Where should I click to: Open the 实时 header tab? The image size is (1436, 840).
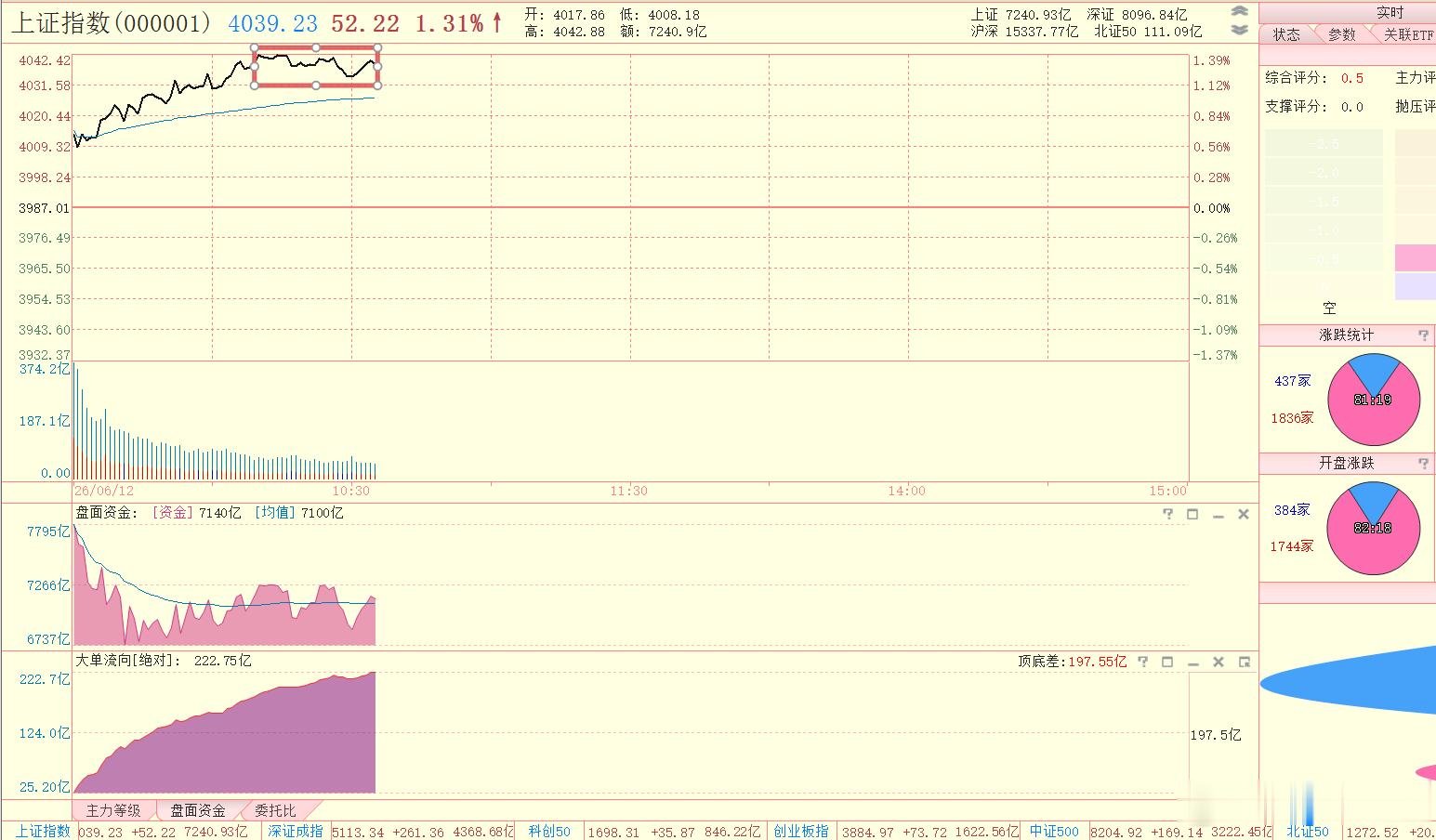[1390, 12]
